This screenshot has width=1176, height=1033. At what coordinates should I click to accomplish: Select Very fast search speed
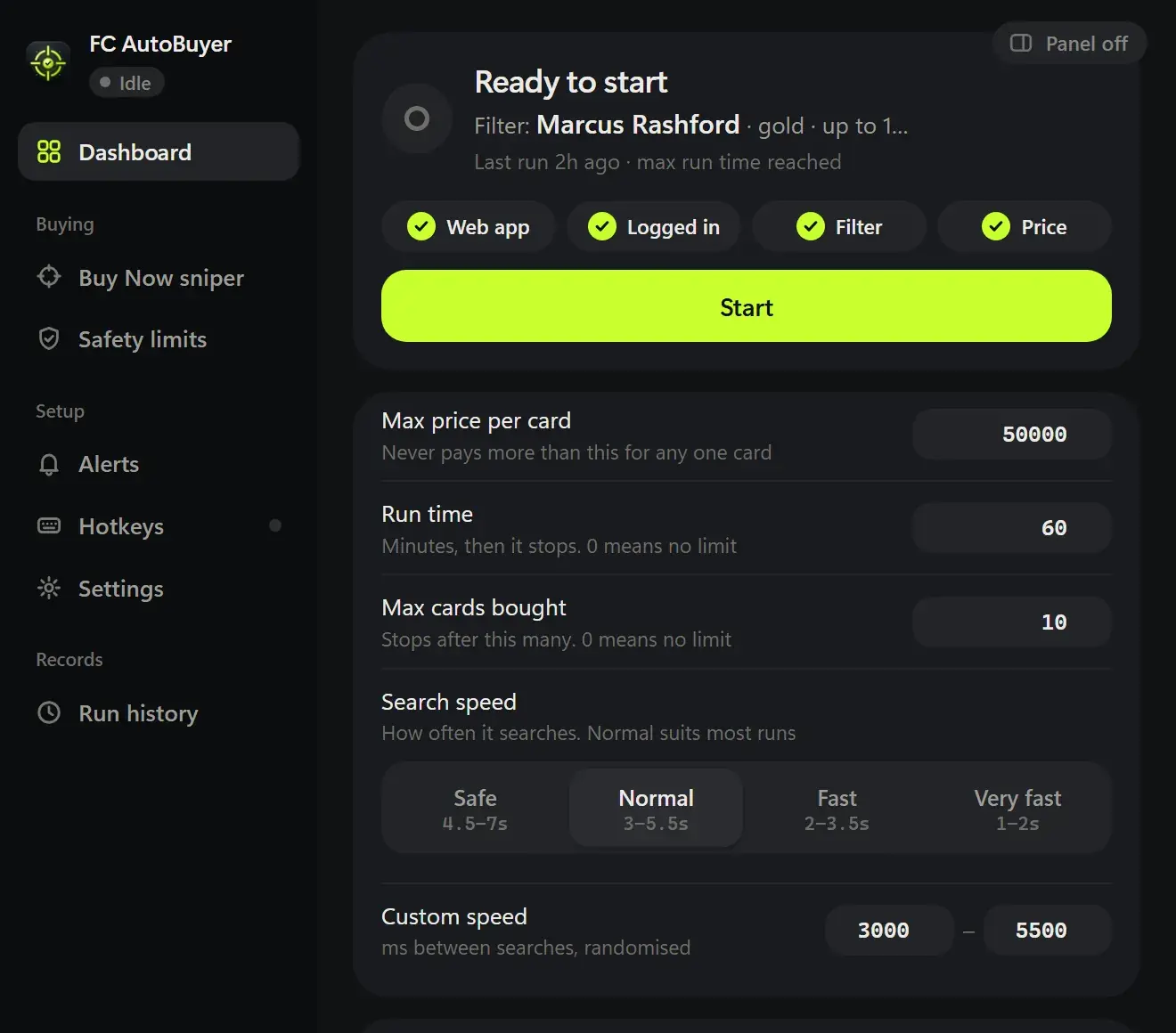pyautogui.click(x=1017, y=809)
